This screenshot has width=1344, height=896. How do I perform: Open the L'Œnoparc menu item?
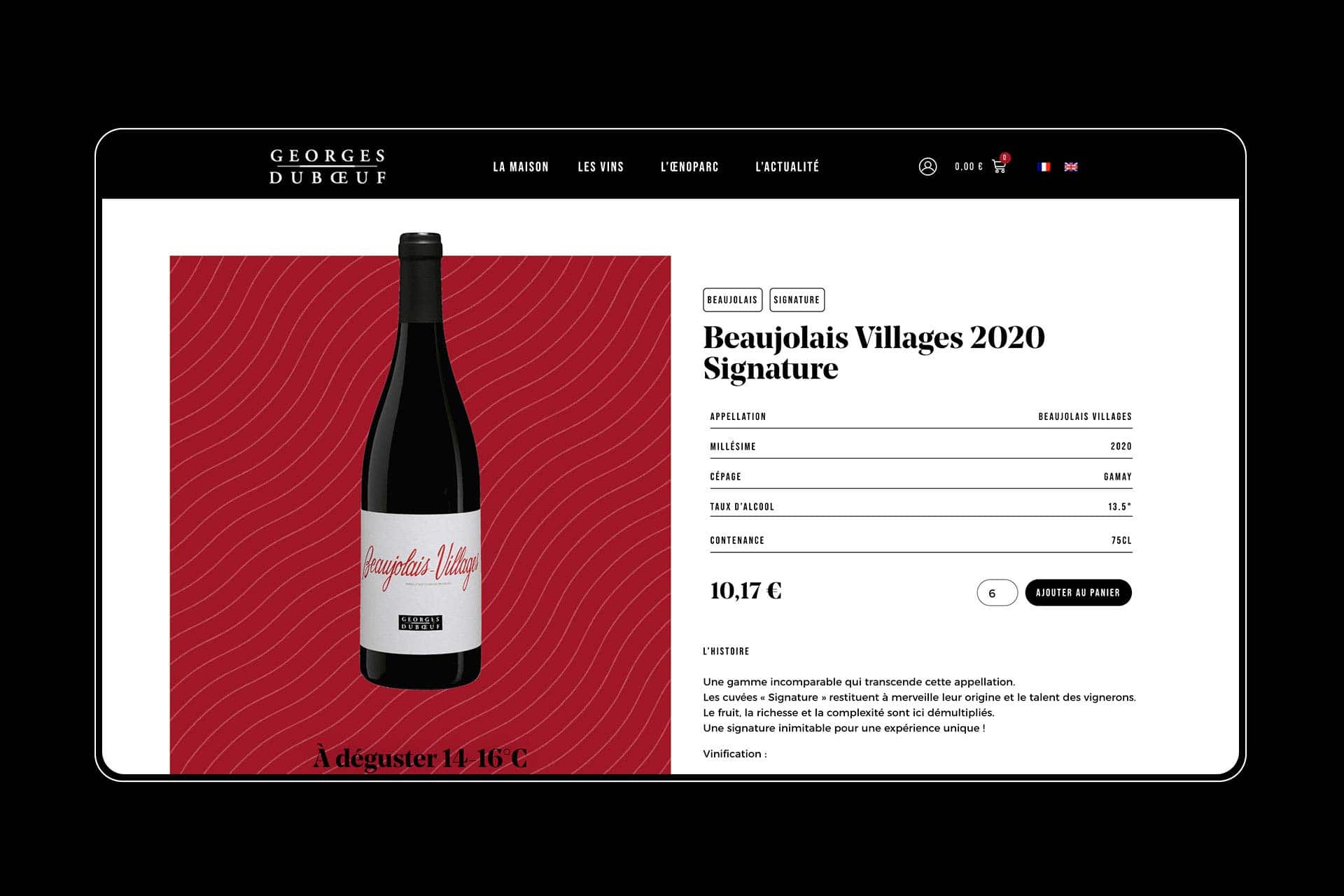tap(689, 167)
